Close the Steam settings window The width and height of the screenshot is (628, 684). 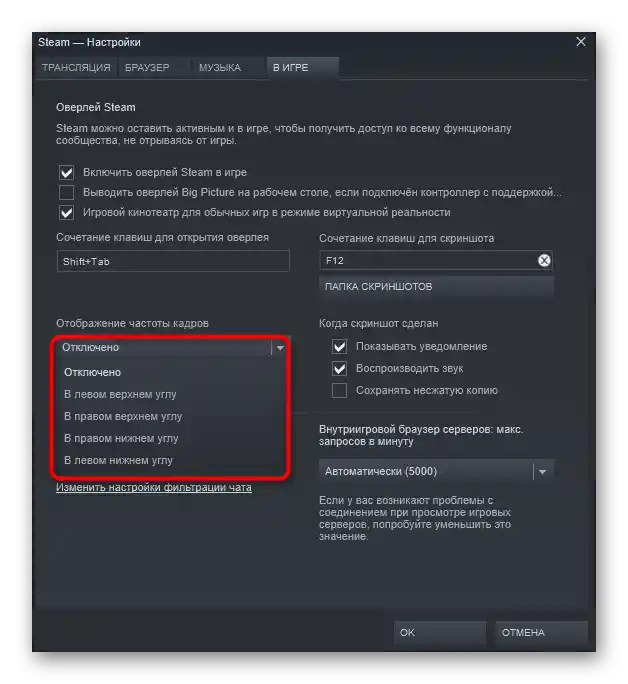click(x=580, y=42)
